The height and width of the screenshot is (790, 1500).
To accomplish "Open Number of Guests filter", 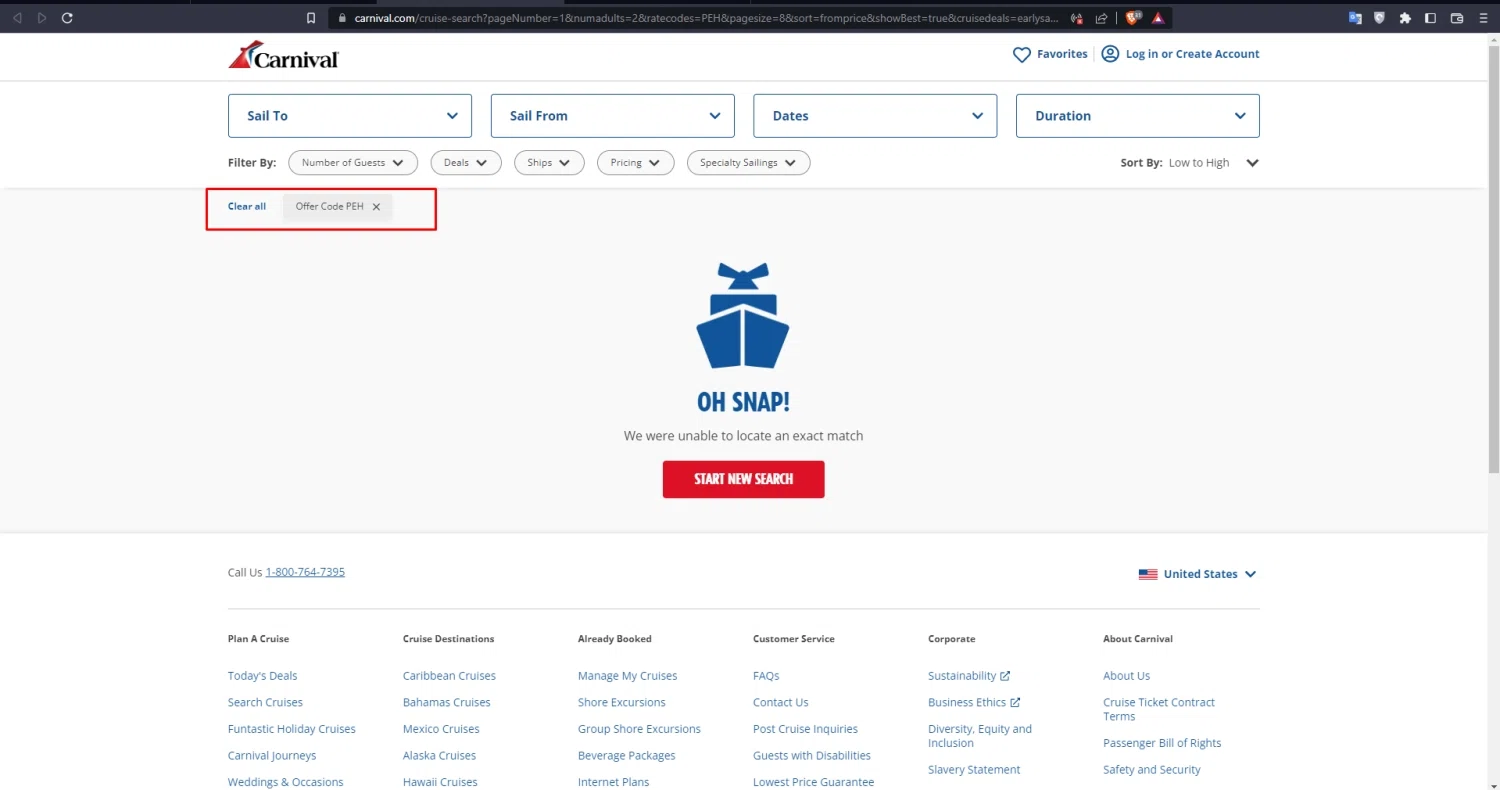I will pyautogui.click(x=353, y=163).
